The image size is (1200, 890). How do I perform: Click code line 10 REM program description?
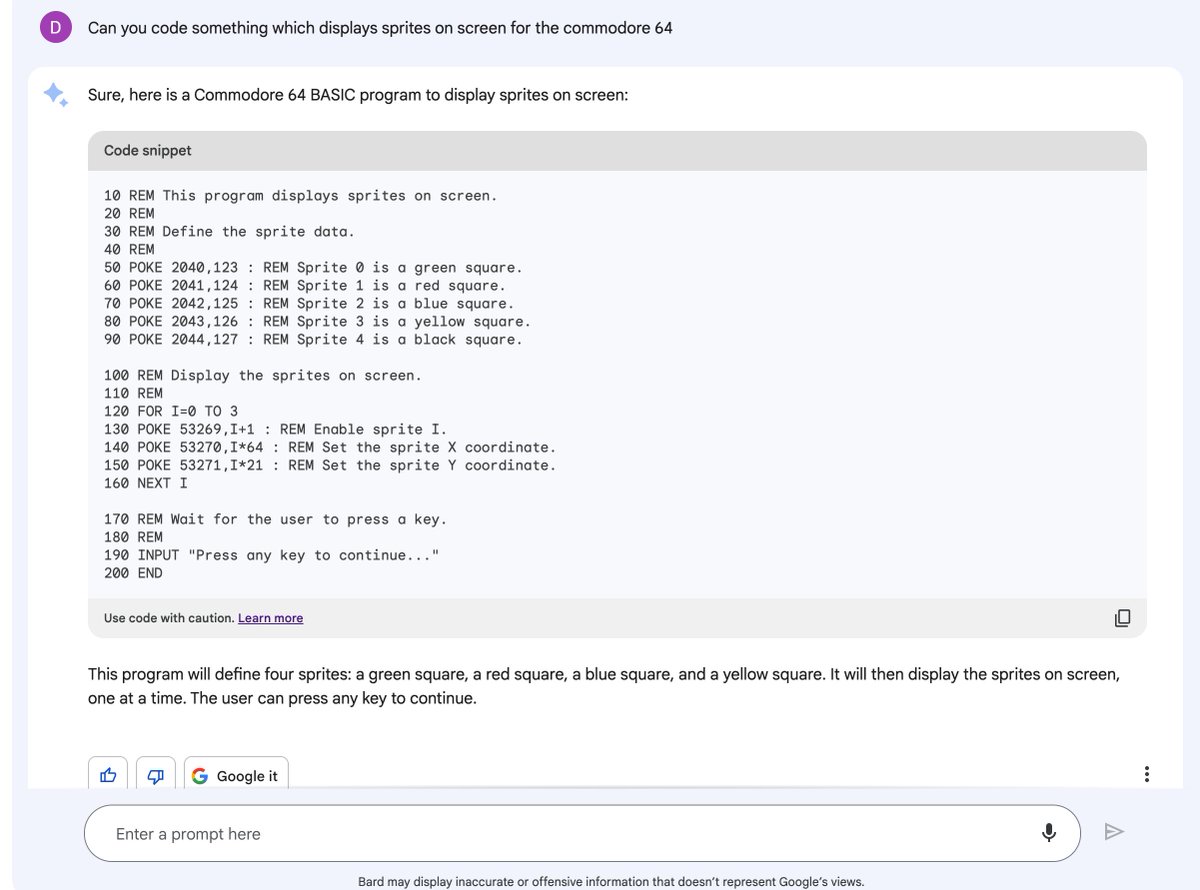(300, 196)
